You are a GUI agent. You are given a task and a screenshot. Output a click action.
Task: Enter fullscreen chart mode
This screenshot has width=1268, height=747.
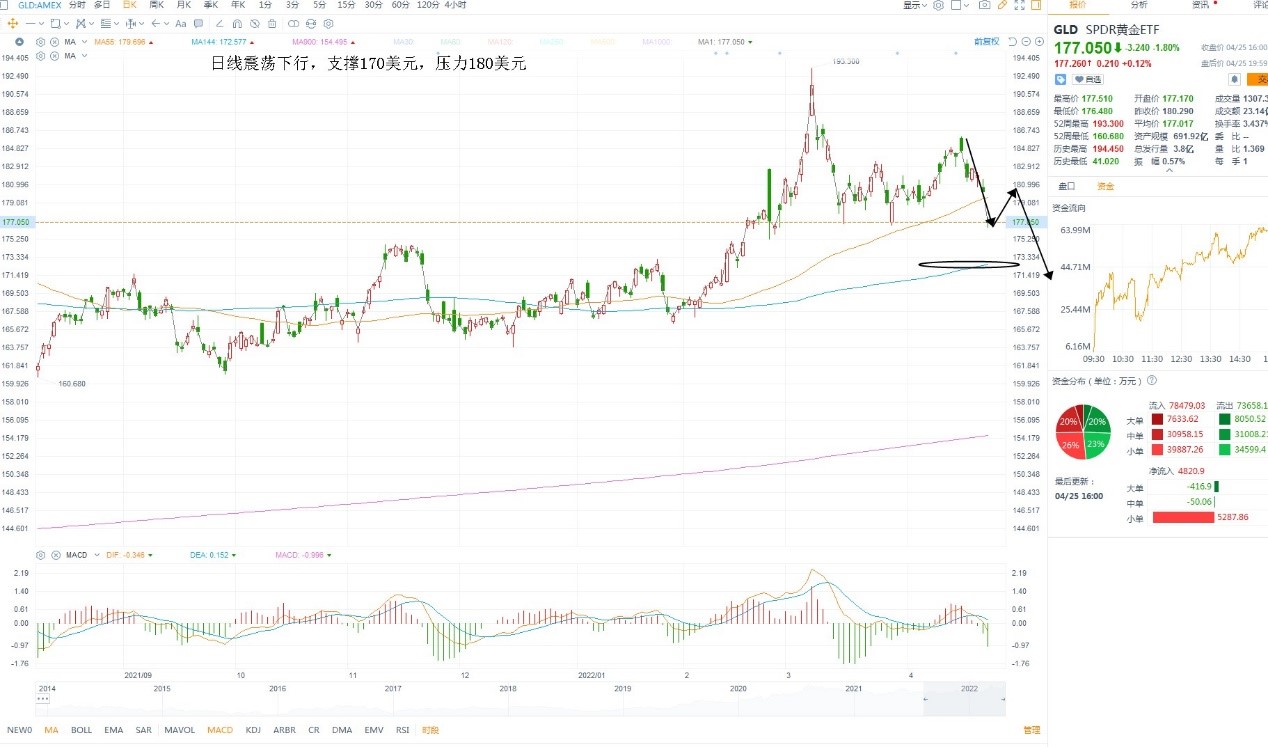[x=1019, y=5]
